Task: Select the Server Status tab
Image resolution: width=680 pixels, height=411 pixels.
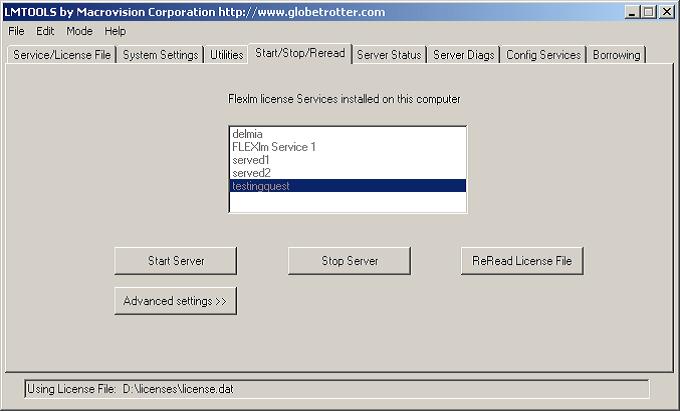Action: 389,55
